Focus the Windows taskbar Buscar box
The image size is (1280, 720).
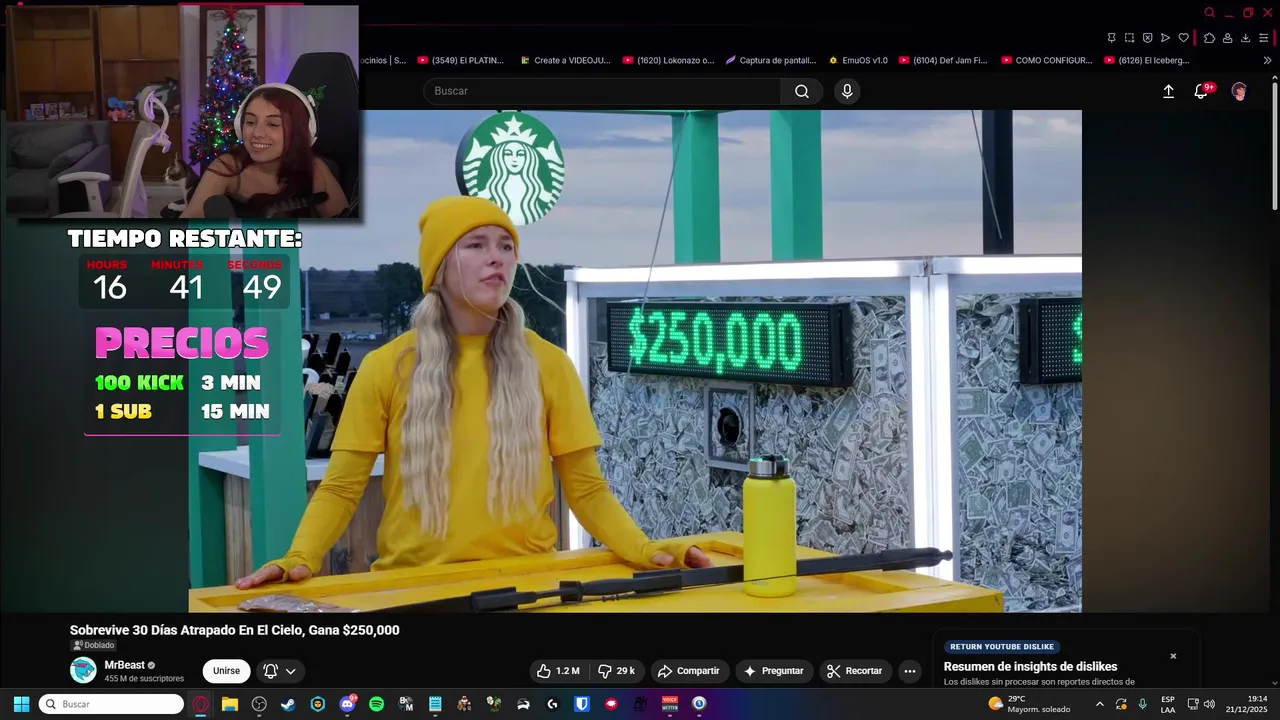pyautogui.click(x=111, y=704)
